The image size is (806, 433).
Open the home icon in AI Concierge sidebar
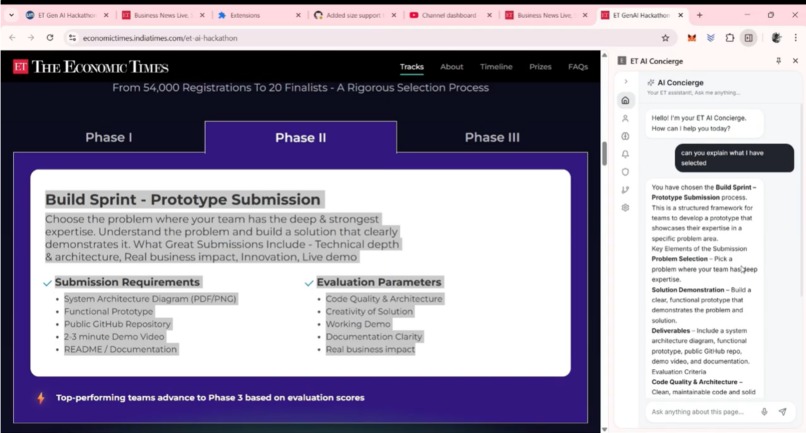click(x=625, y=100)
